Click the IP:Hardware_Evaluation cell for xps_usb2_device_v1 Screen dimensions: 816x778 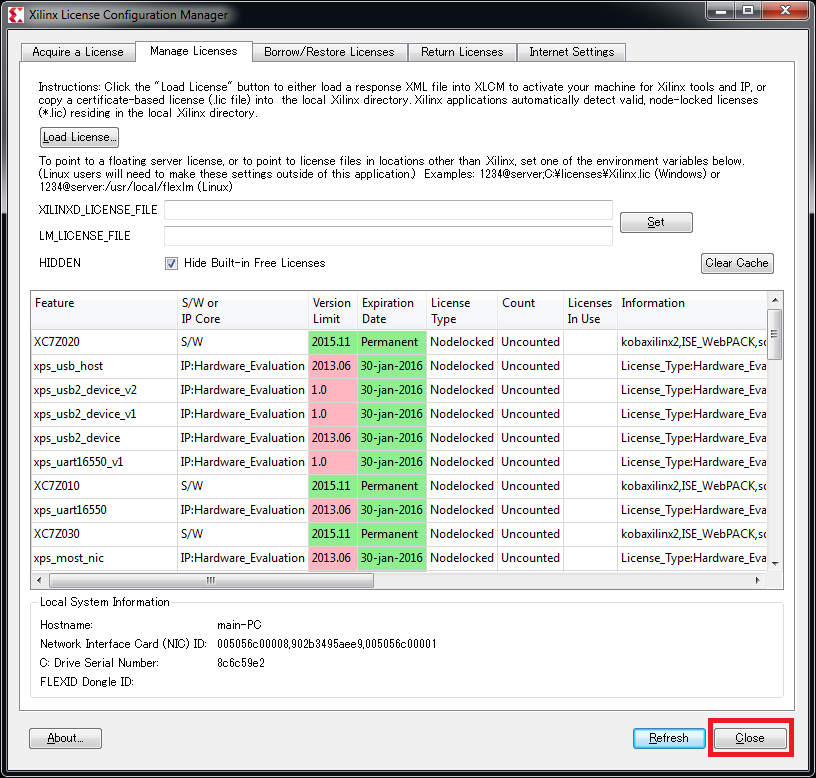click(x=243, y=414)
